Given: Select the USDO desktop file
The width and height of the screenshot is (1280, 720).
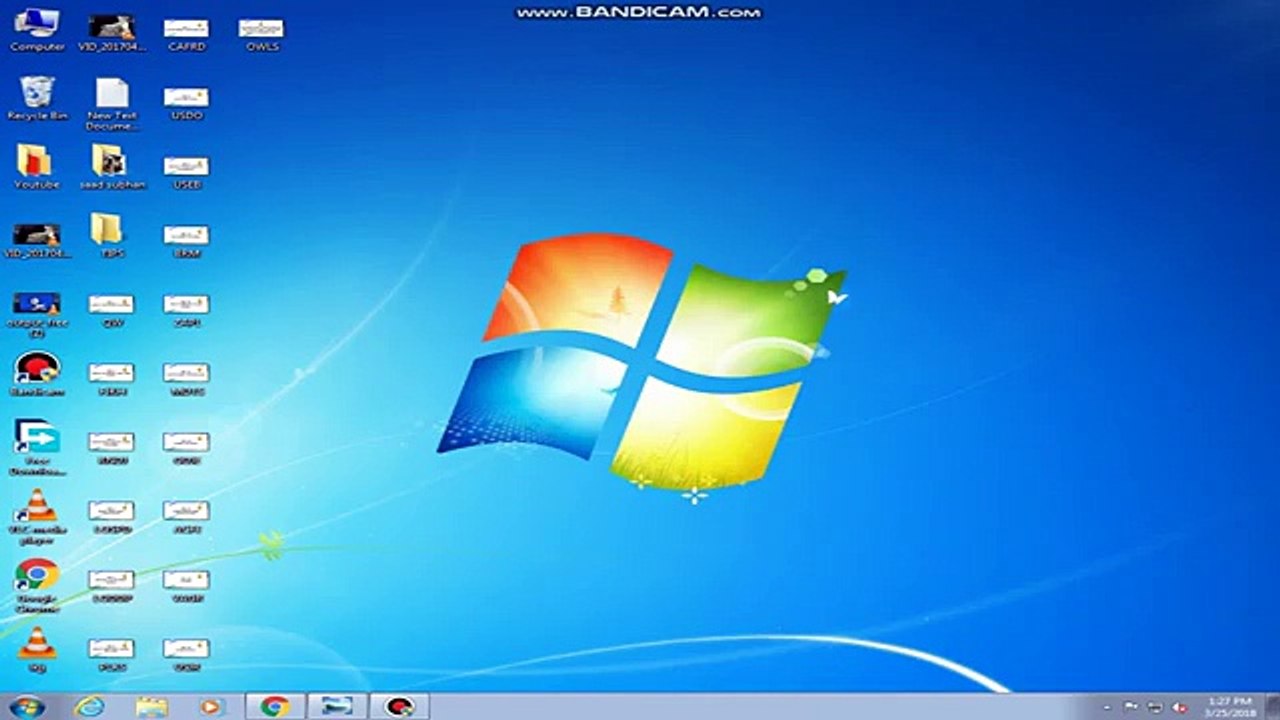Looking at the screenshot, I should pyautogui.click(x=186, y=103).
